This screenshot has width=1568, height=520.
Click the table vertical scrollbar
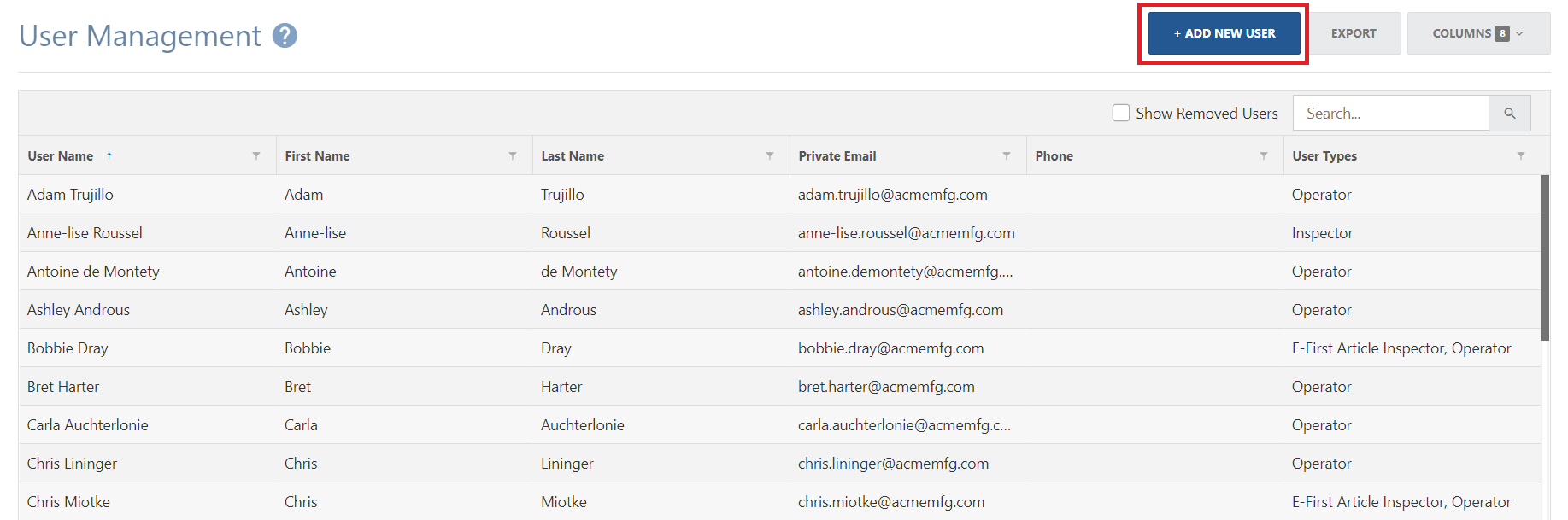1545,258
